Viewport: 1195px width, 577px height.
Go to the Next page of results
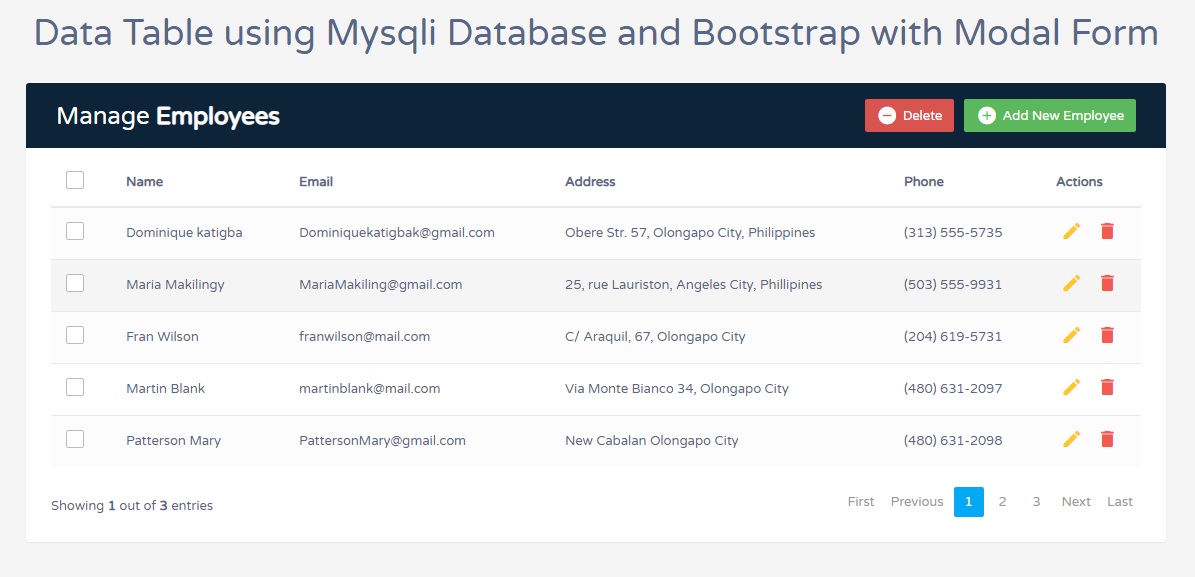pyautogui.click(x=1075, y=501)
